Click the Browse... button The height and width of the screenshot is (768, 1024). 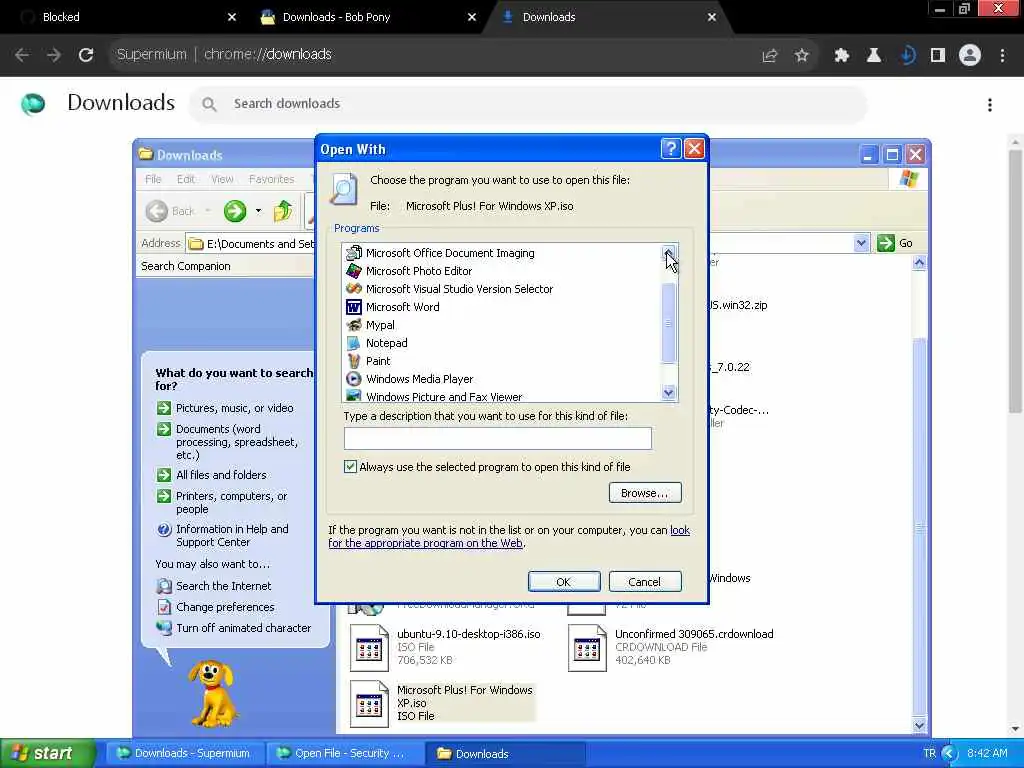pos(645,493)
